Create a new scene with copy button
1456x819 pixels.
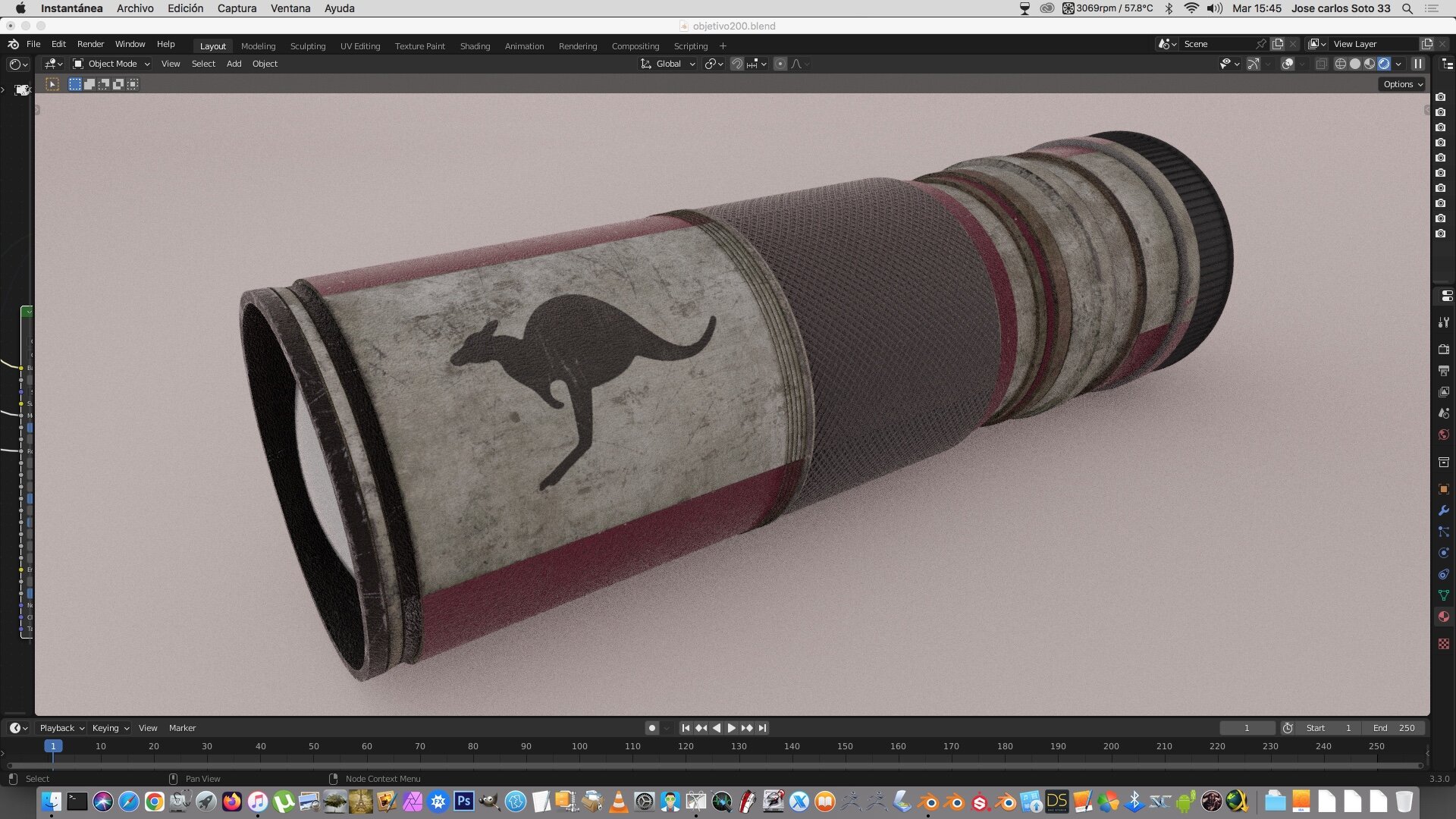point(1278,44)
